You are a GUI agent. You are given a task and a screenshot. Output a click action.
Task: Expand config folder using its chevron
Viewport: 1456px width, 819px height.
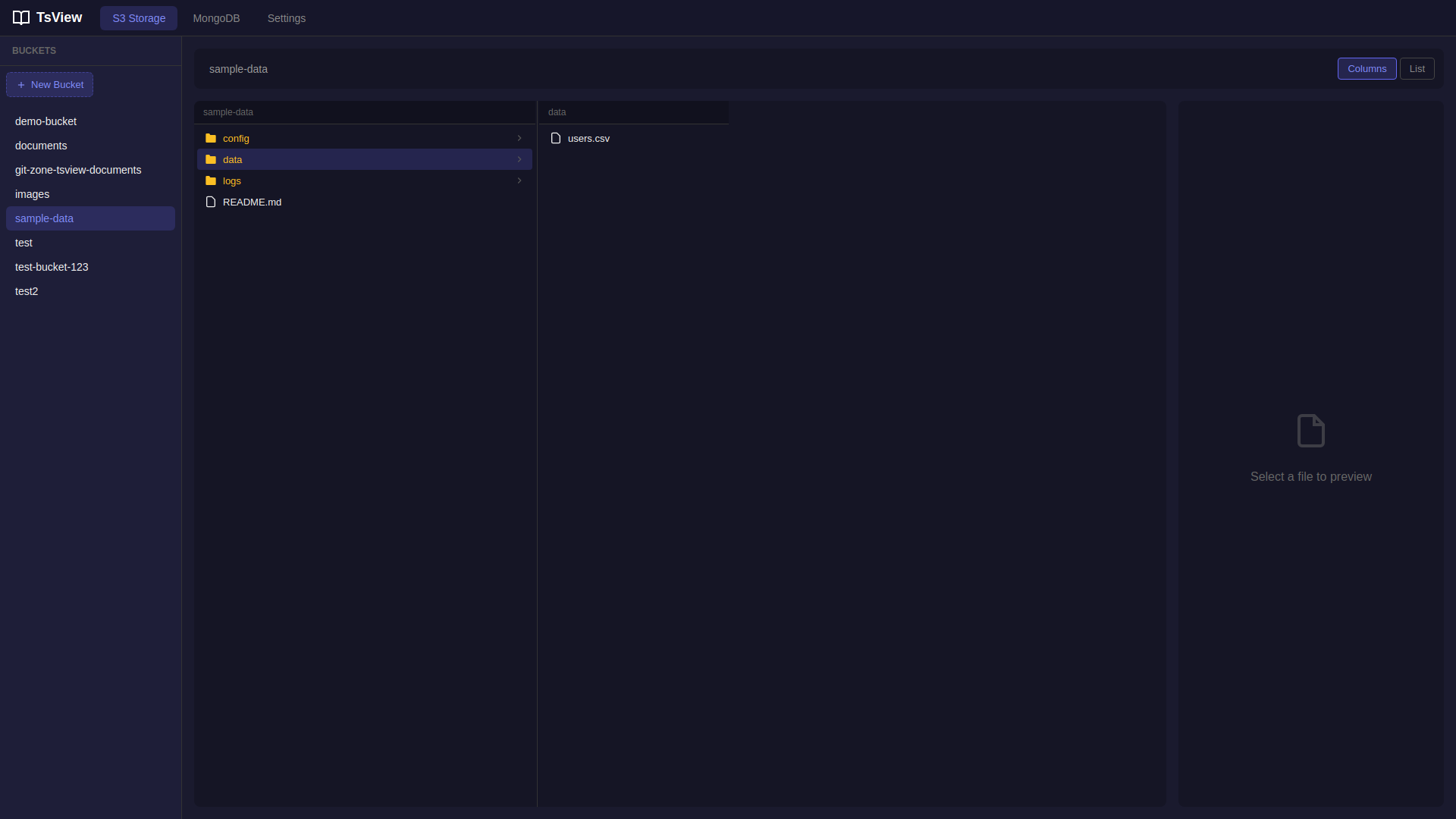(519, 138)
